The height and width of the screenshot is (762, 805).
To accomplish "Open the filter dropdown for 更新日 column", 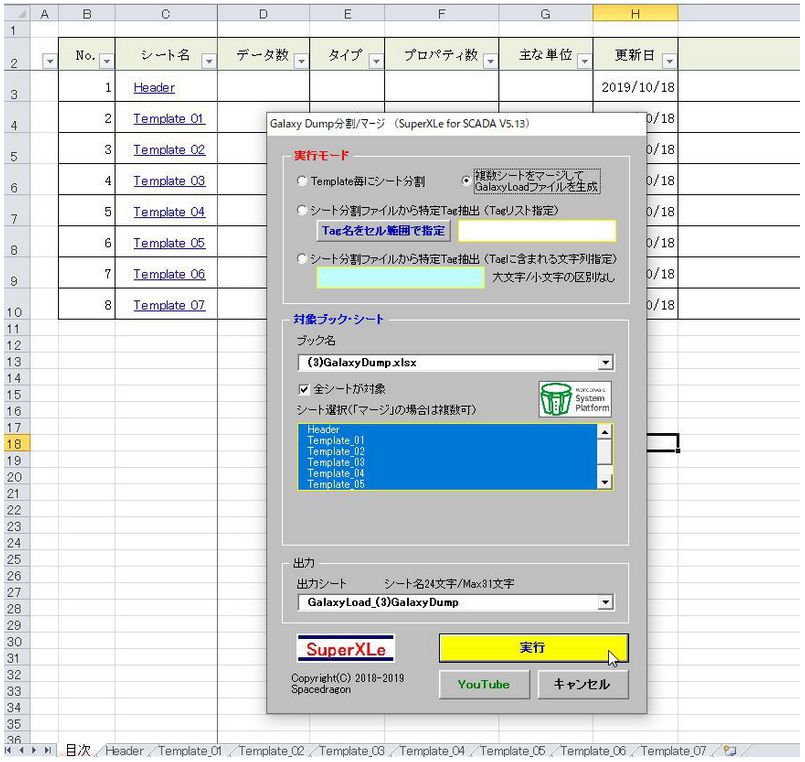I will [669, 62].
